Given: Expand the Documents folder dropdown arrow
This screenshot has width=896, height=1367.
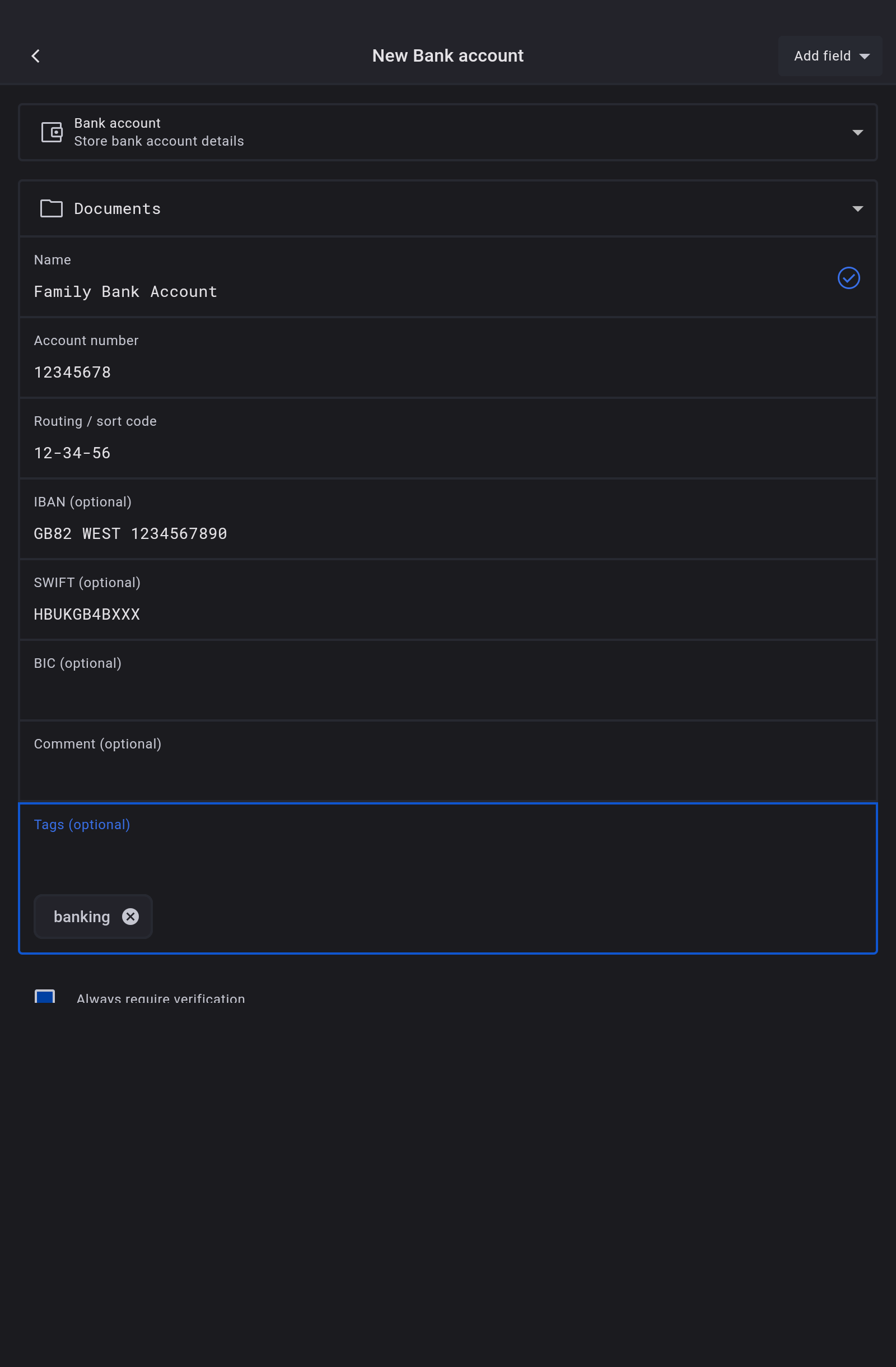Looking at the screenshot, I should [x=857, y=209].
